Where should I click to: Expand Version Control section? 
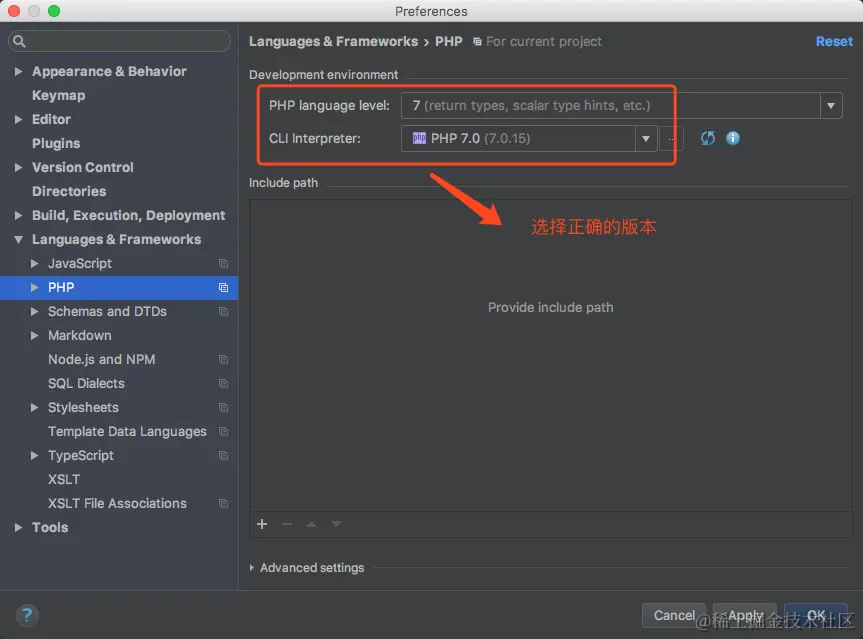pyautogui.click(x=18, y=167)
